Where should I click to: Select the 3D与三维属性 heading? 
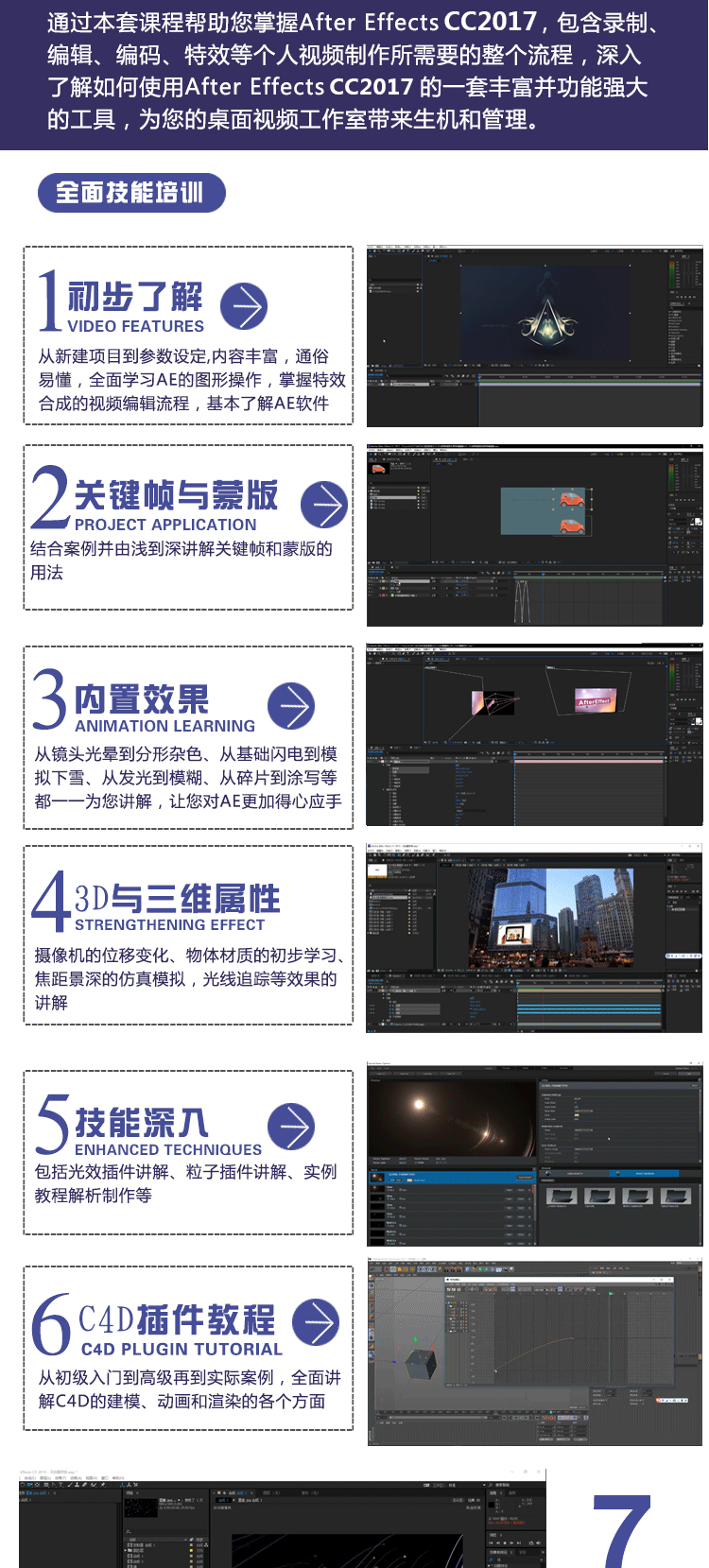coord(178,898)
